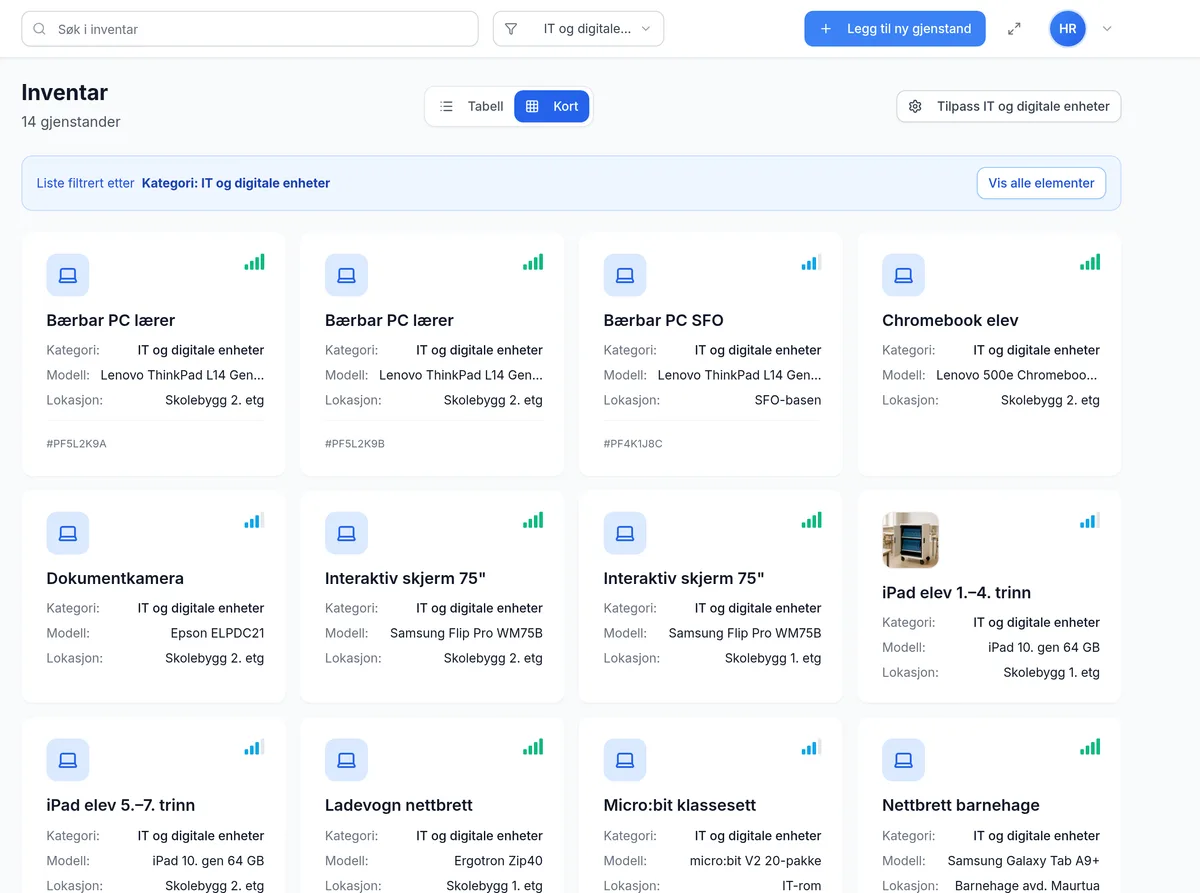Click Vis alle elementer button
1200x893 pixels.
click(x=1041, y=183)
